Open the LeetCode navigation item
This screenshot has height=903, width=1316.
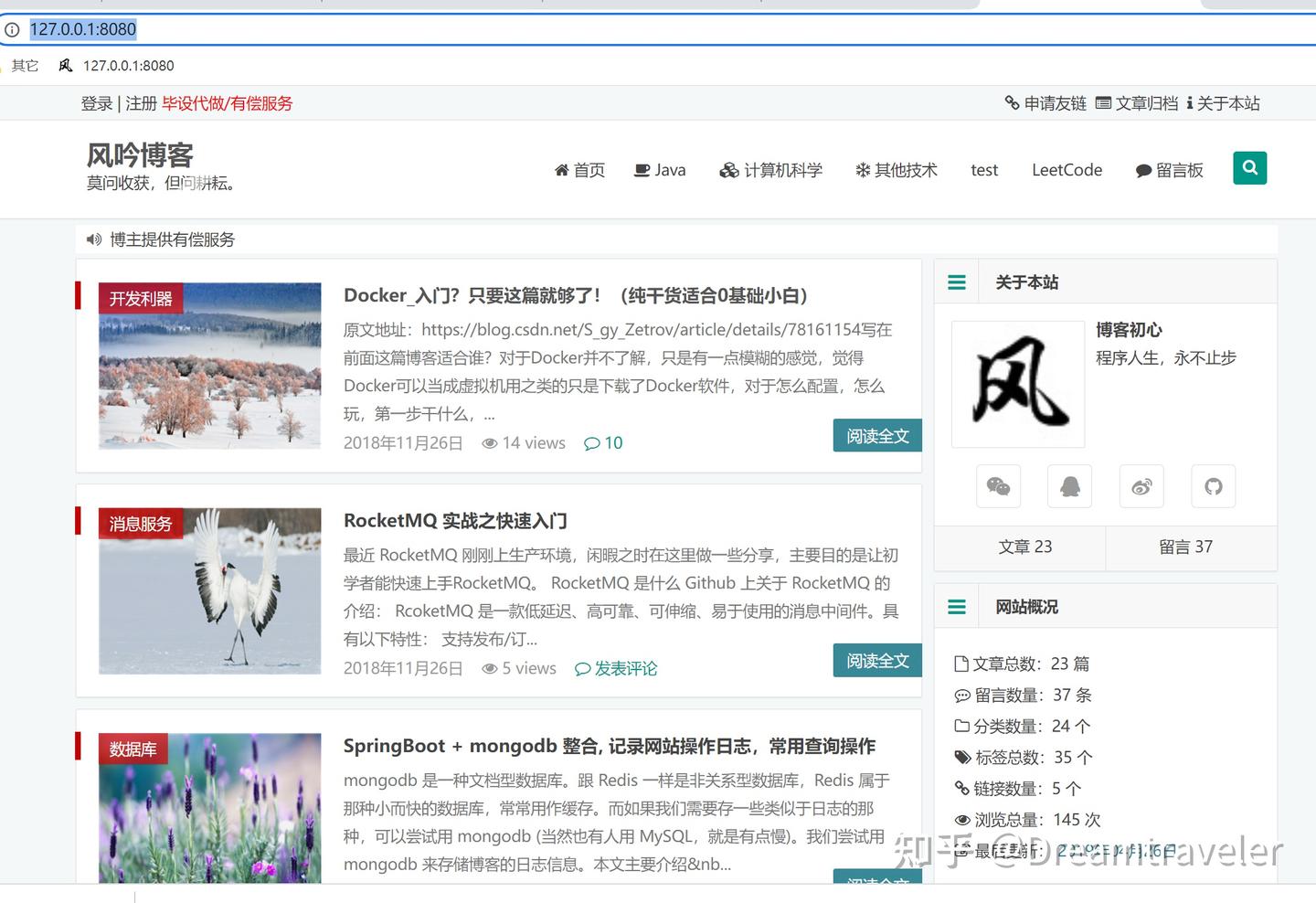(x=1067, y=169)
